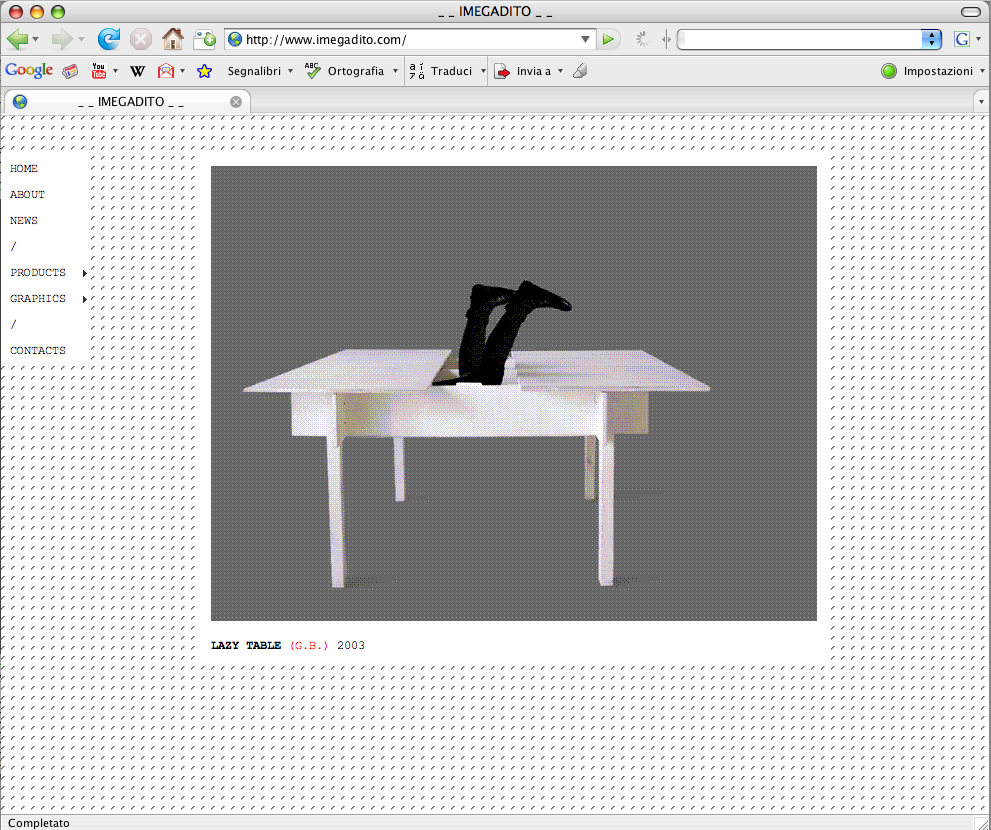Open the CONTACTS page link
Screen dimensions: 991x830
[x=38, y=350]
